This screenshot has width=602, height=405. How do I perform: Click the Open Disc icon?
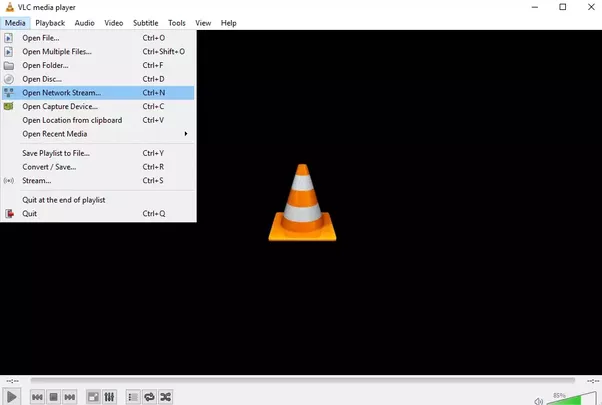click(x=8, y=79)
